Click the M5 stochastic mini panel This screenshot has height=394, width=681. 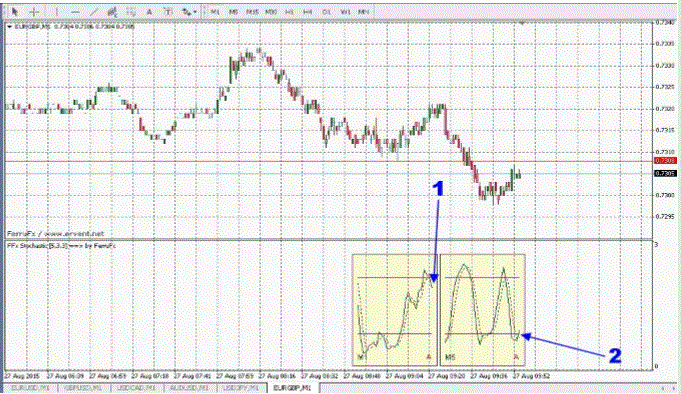point(483,310)
